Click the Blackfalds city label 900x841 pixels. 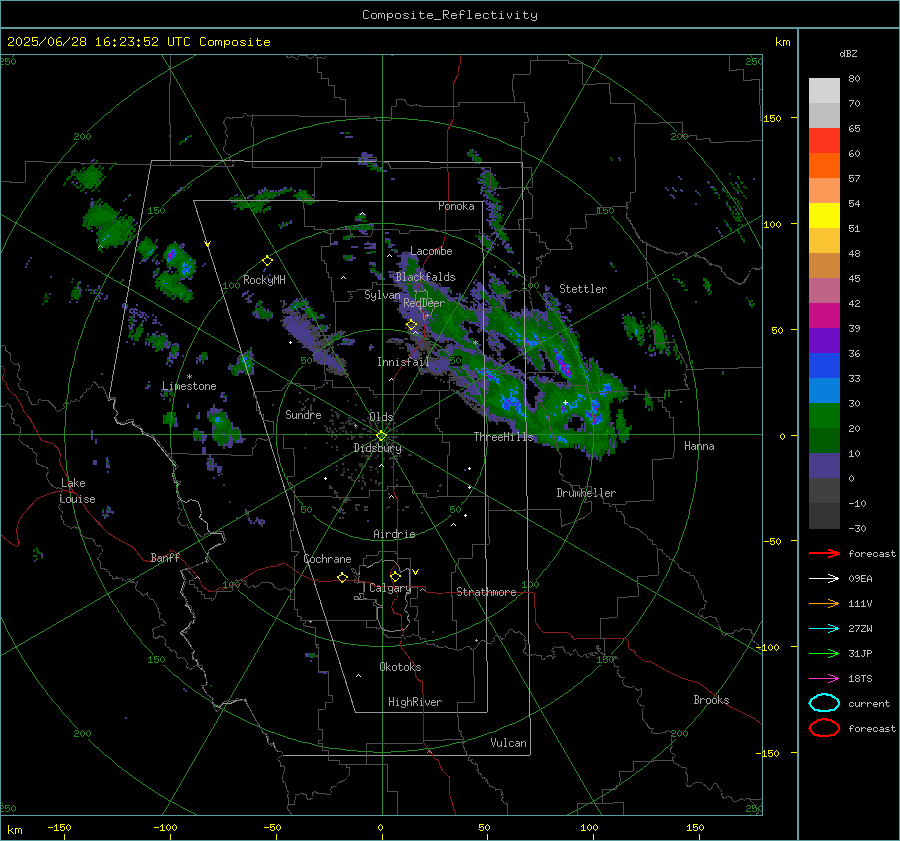(x=425, y=277)
